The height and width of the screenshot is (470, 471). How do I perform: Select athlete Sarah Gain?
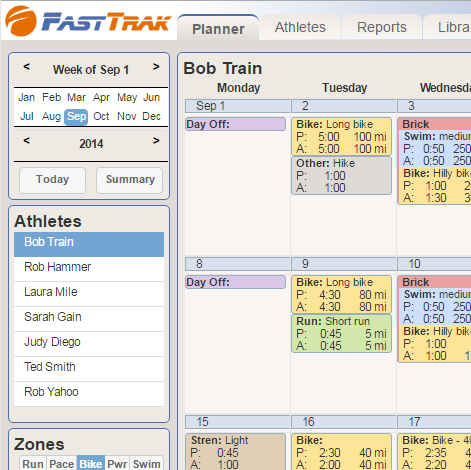(x=89, y=319)
